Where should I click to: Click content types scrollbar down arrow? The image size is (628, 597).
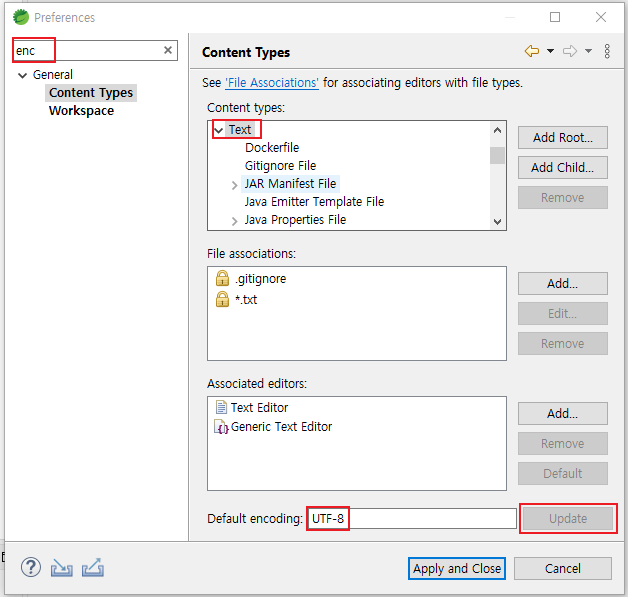click(497, 221)
